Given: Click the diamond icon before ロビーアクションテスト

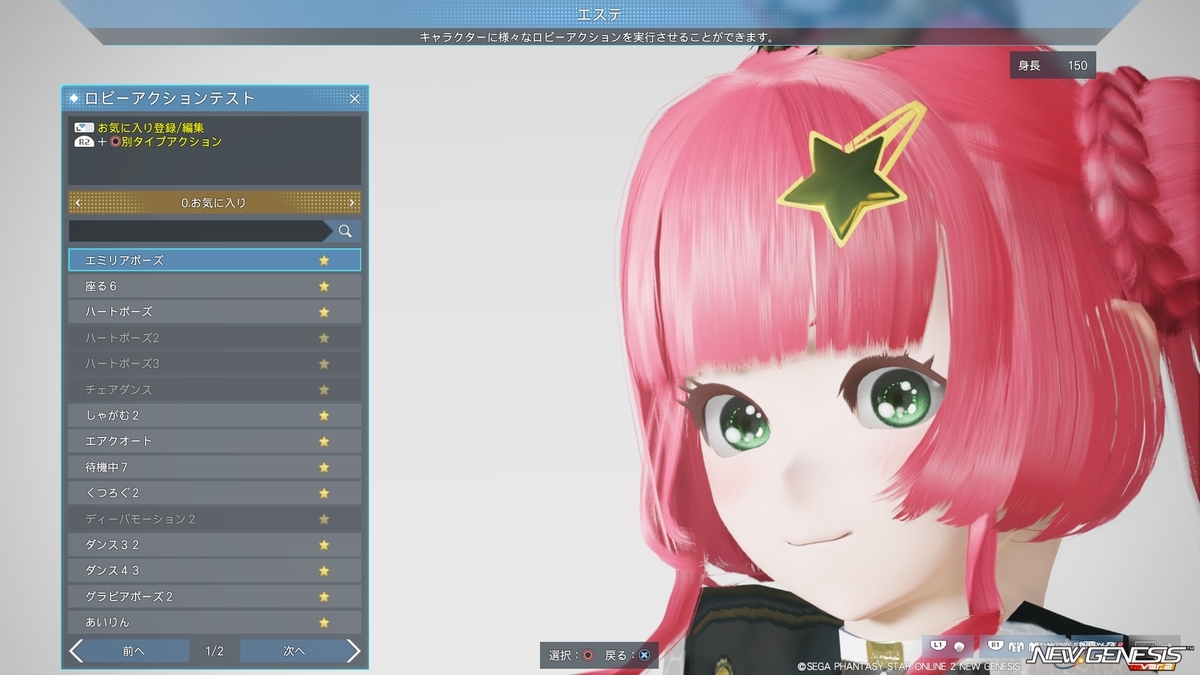Looking at the screenshot, I should (x=75, y=98).
